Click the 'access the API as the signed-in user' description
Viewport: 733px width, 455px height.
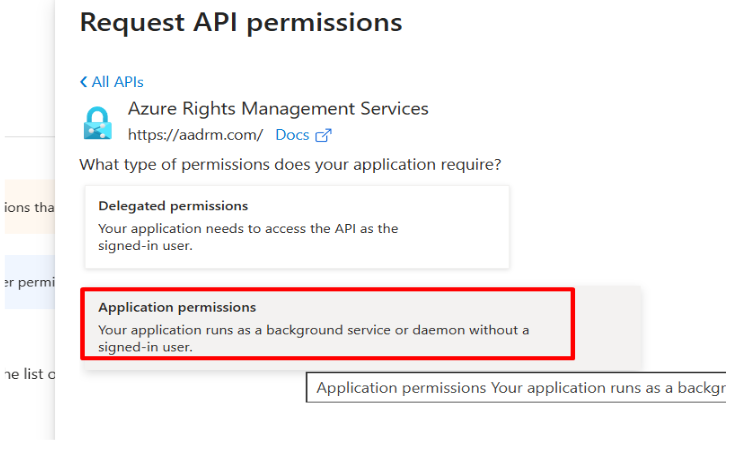(x=248, y=237)
